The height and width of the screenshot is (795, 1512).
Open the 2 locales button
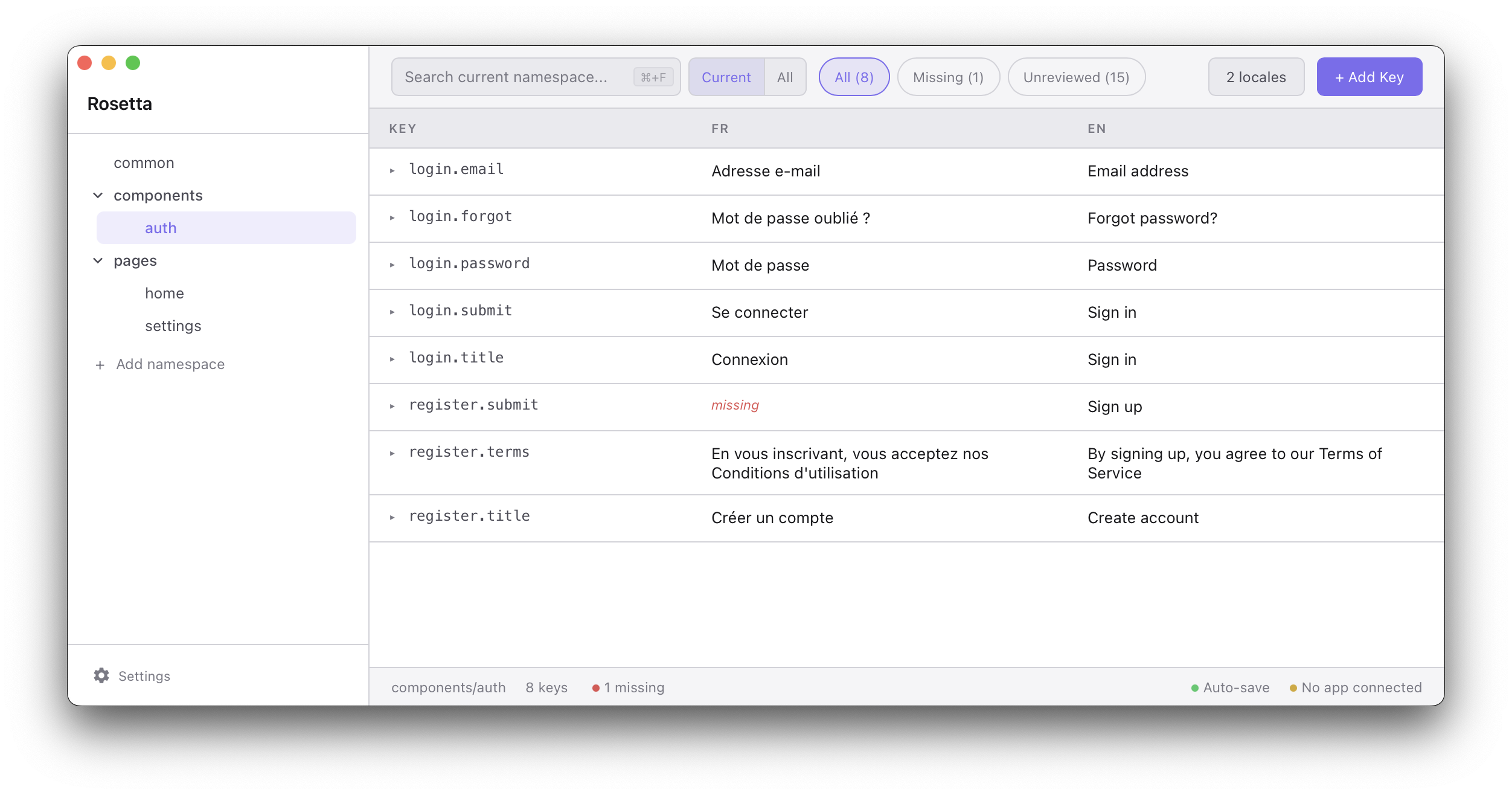pos(1255,77)
